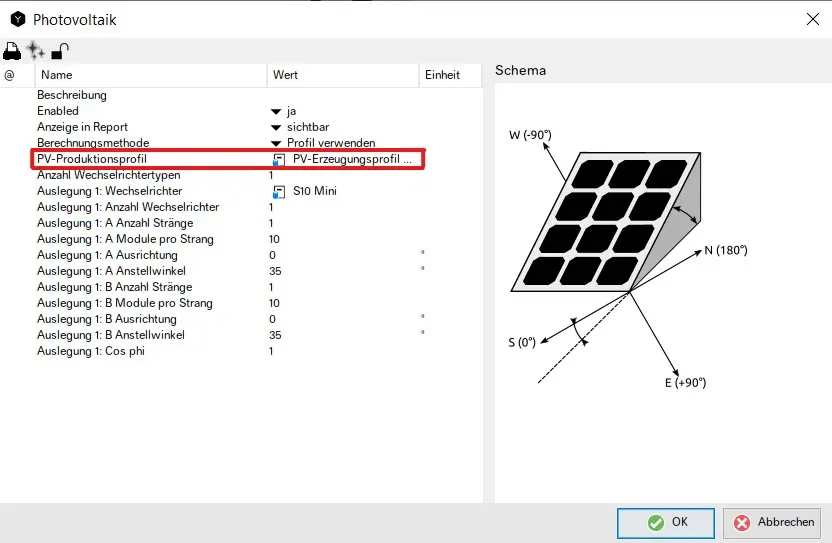Viewport: 832px width, 543px height.
Task: Click the PV-Erzeugungsprofil value text
Action: coord(352,159)
